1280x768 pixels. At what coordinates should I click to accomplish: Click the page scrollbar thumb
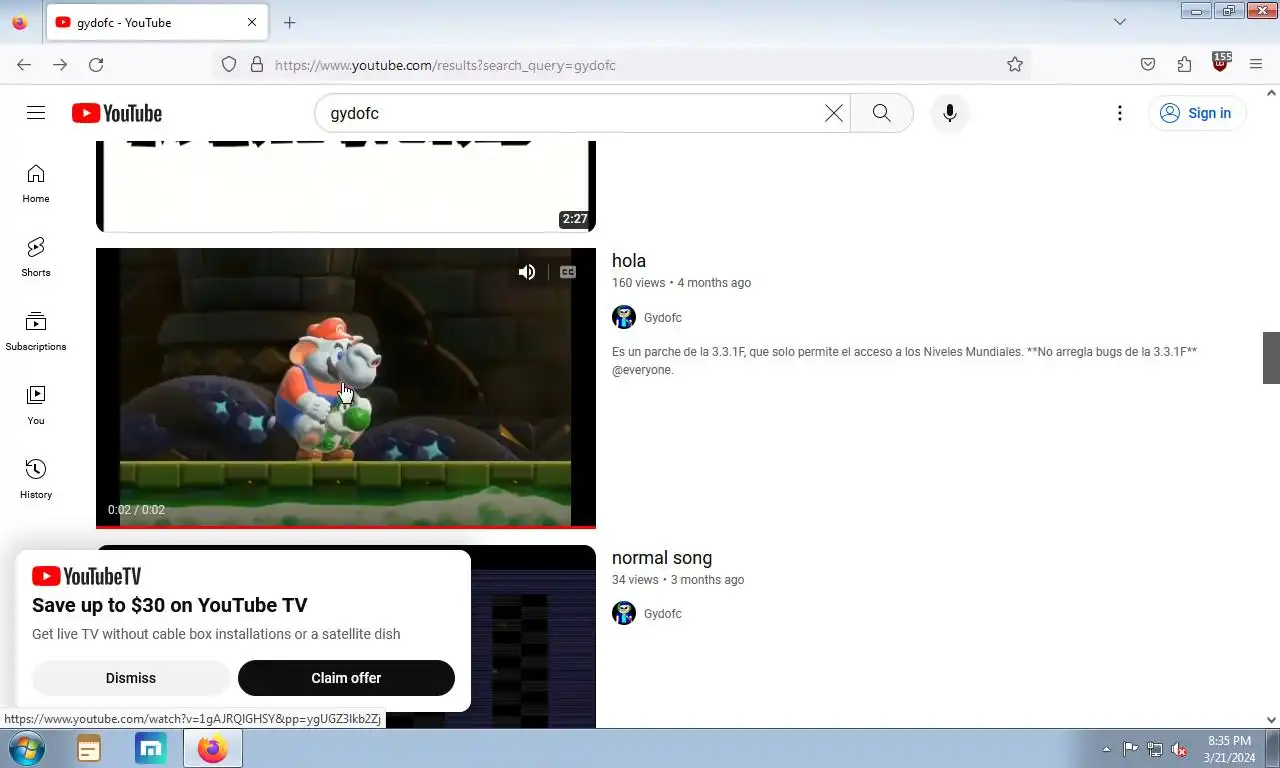[1271, 357]
